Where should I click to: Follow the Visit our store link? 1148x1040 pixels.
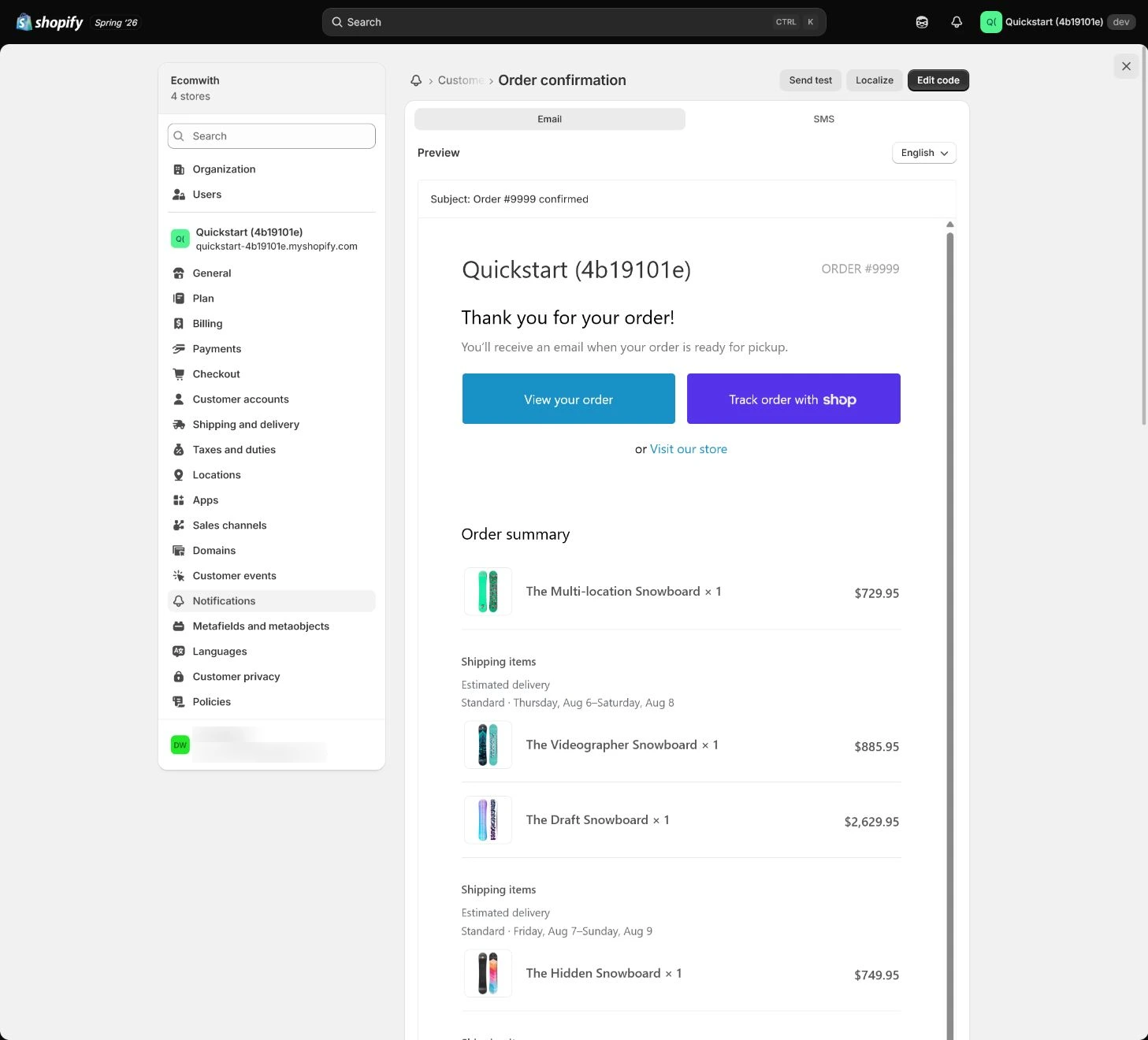click(689, 449)
